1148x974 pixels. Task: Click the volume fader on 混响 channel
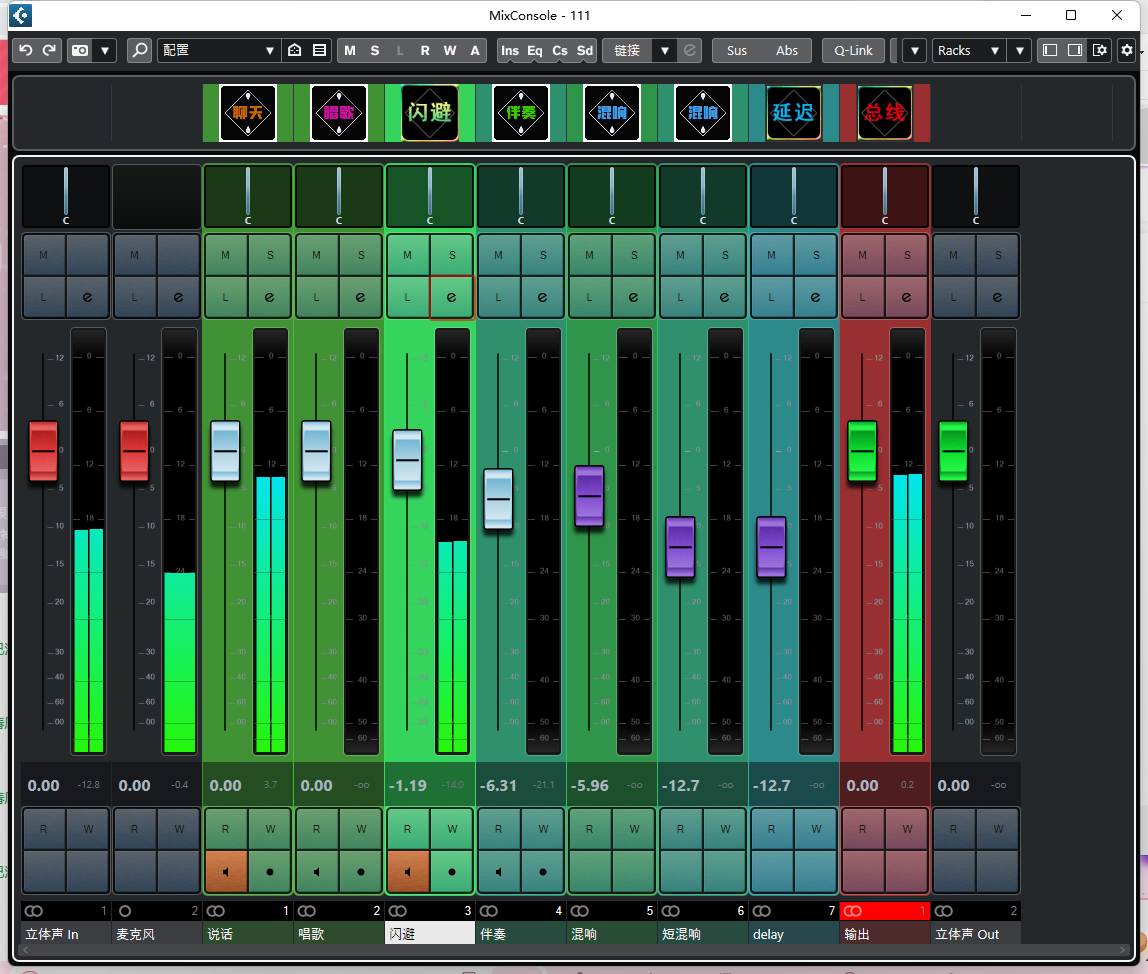coord(589,496)
